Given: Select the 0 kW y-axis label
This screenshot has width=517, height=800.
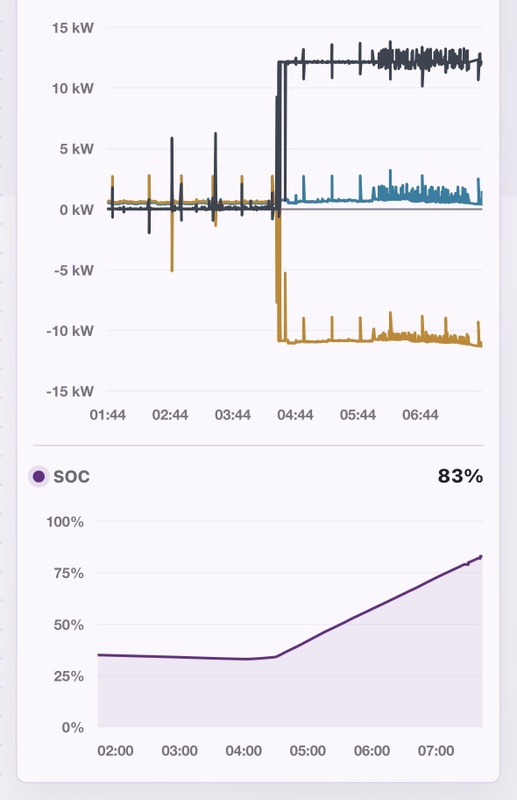Looking at the screenshot, I should point(77,210).
